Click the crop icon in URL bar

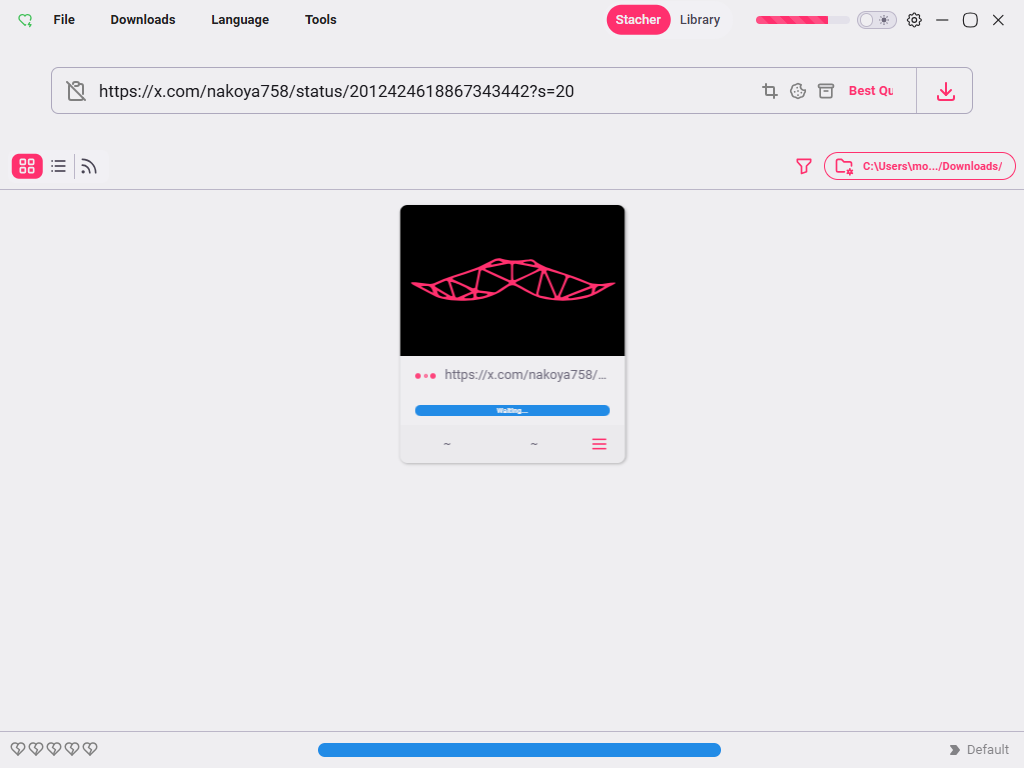[x=770, y=91]
